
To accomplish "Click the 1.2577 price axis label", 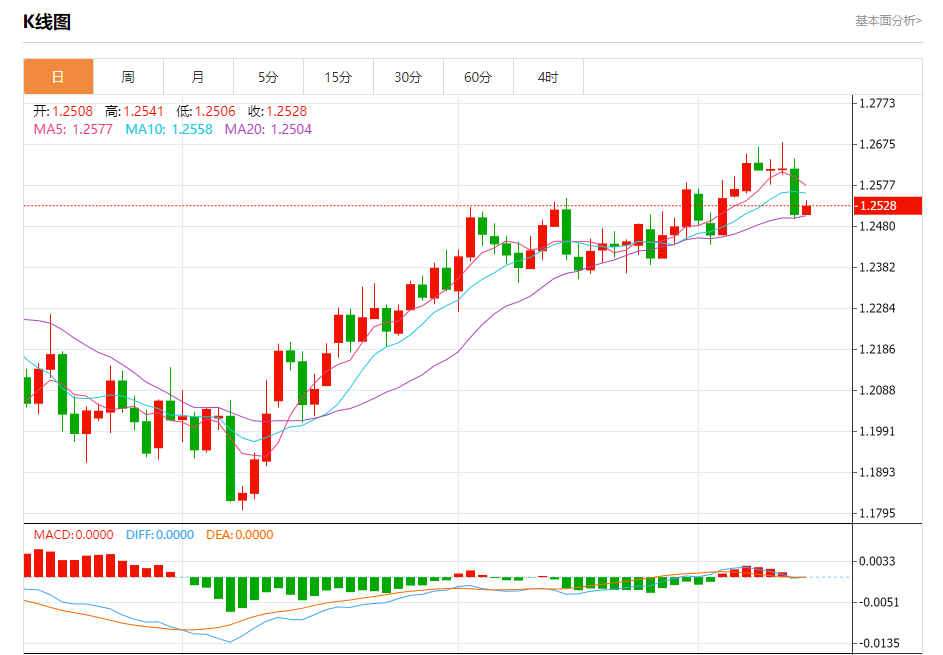I will (x=877, y=185).
